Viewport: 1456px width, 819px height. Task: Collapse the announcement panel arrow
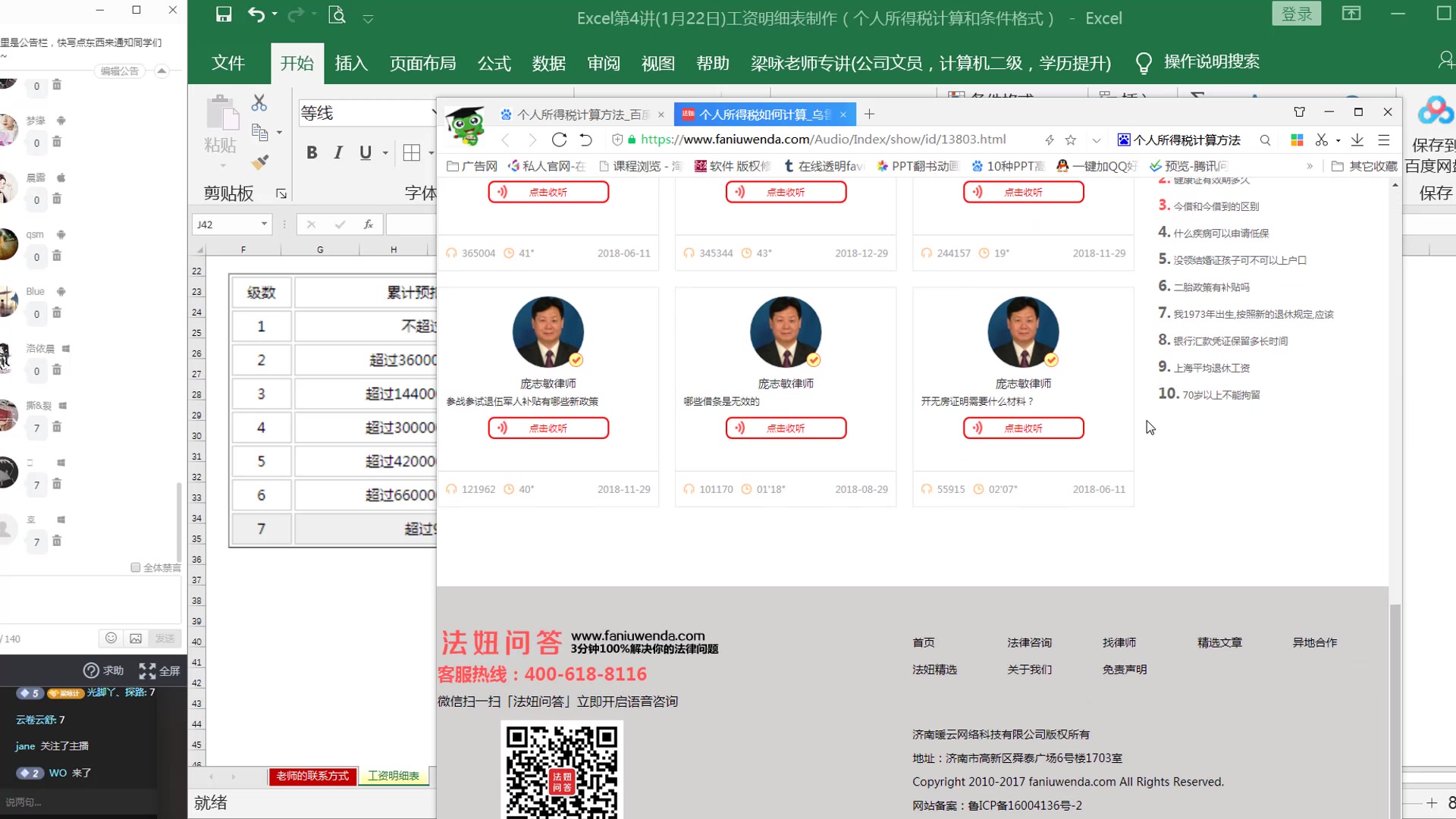click(x=162, y=71)
